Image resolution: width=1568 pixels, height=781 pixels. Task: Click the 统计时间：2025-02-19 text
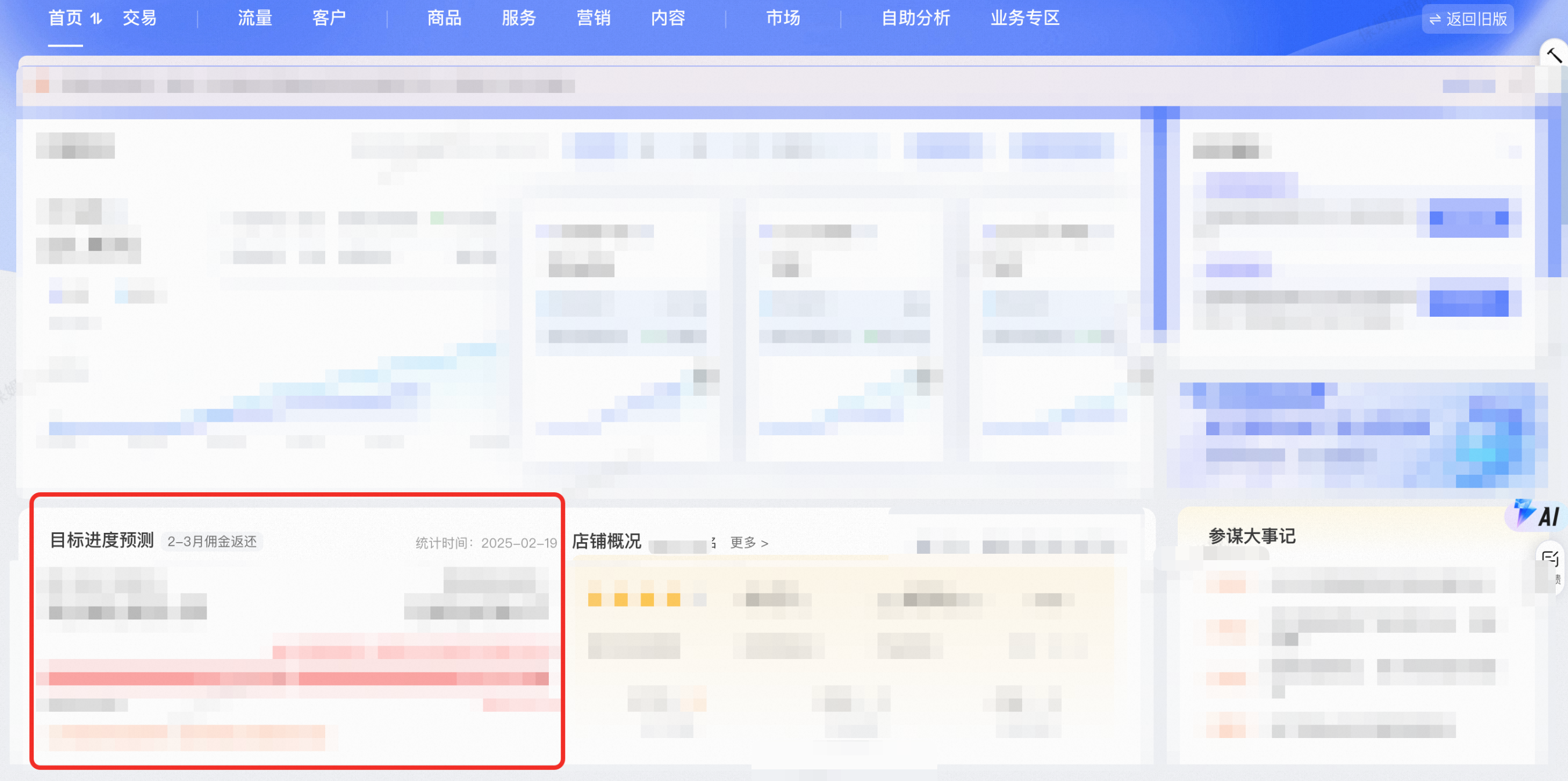tap(485, 543)
